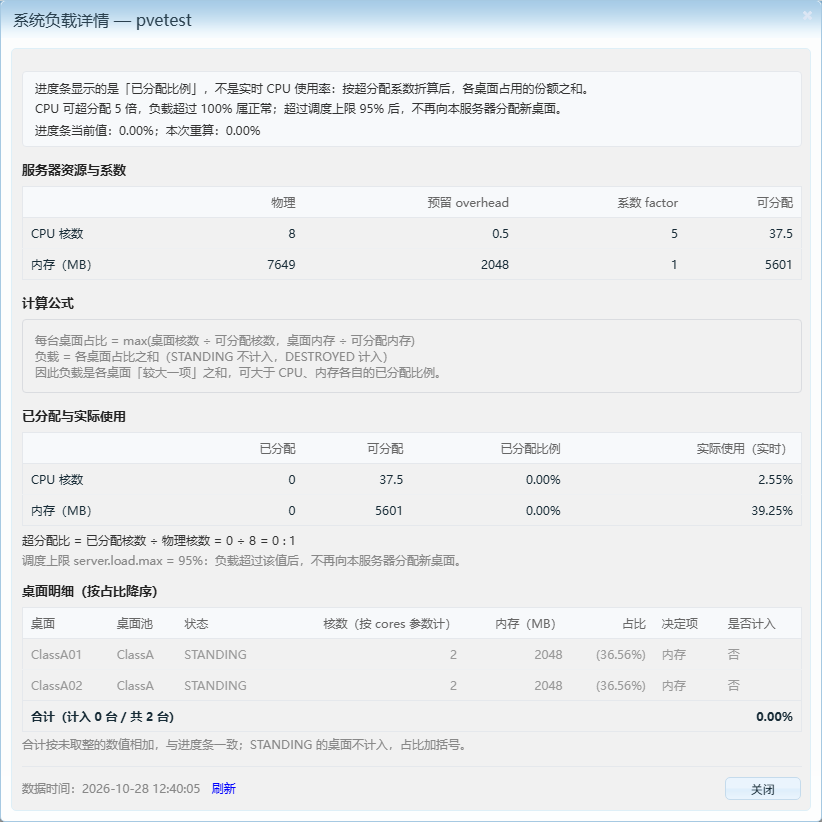
Task: Click the 36.56% ratio in ClassA01 row
Action: pos(621,654)
